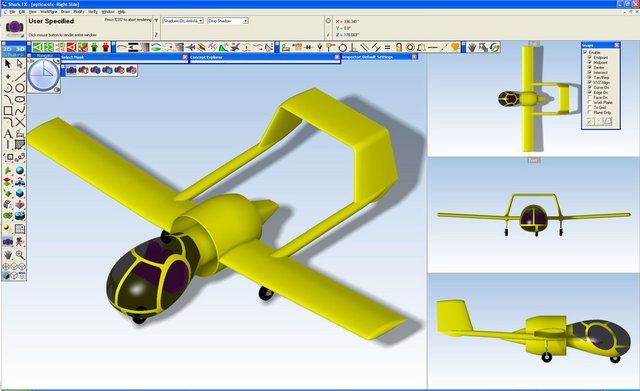This screenshot has width=640, height=391.
Task: Click the first green triangle toolbar icon
Action: pyautogui.click(x=38, y=47)
